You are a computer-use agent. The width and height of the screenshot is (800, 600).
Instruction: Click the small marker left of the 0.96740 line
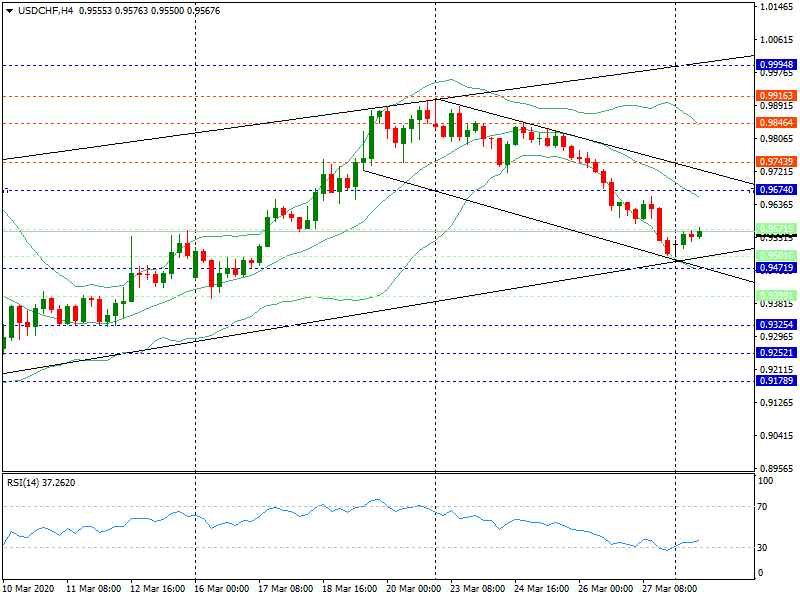coord(5,189)
